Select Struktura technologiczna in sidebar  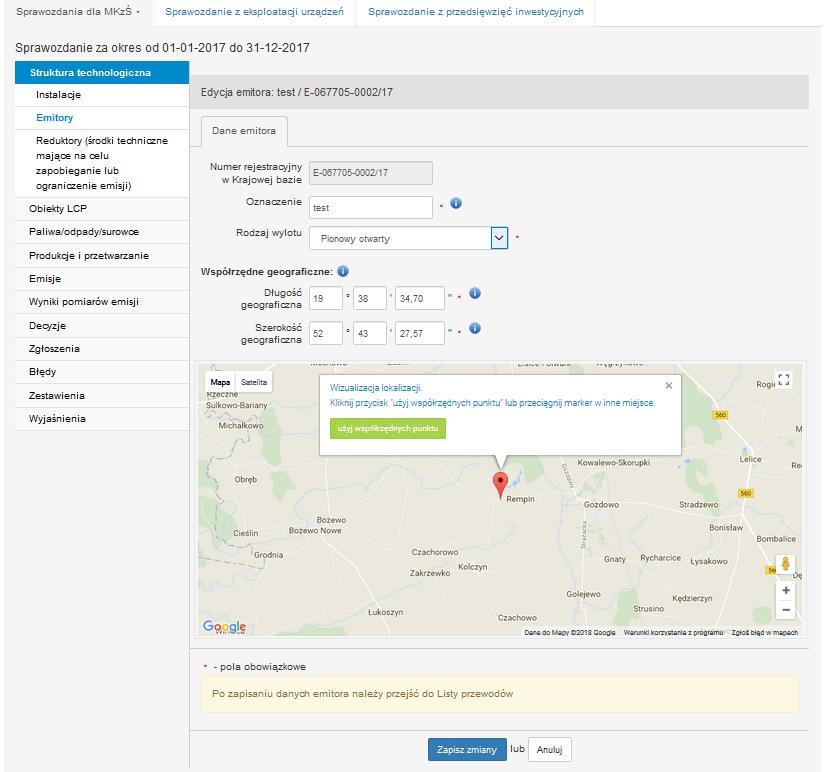pos(102,72)
